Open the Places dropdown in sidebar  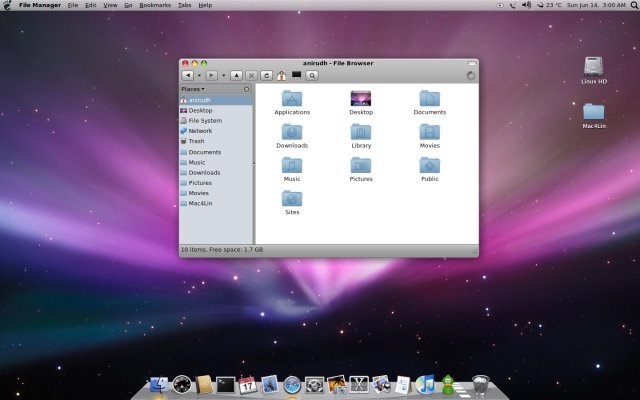pos(193,89)
